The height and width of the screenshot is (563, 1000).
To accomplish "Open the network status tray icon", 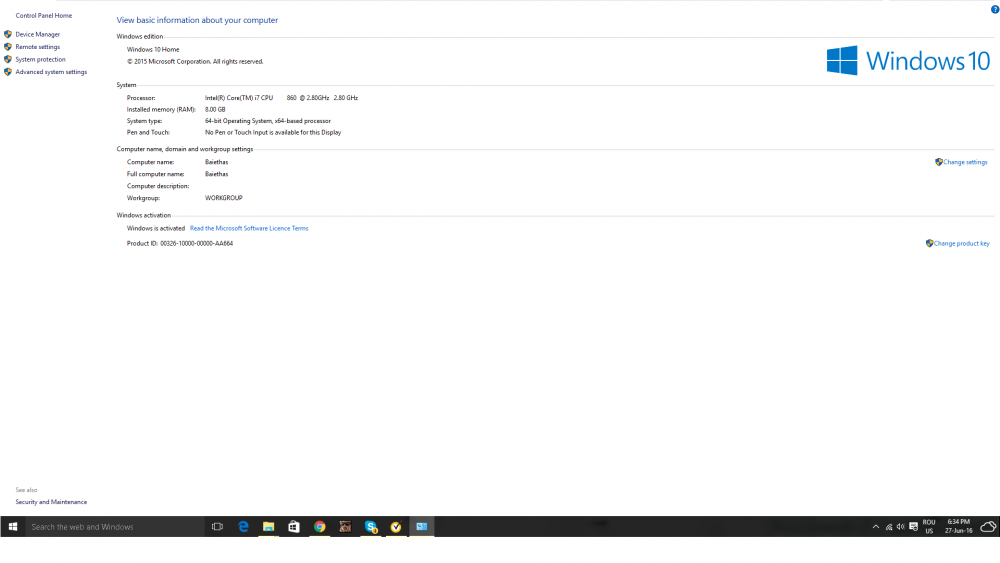I will pos(888,527).
